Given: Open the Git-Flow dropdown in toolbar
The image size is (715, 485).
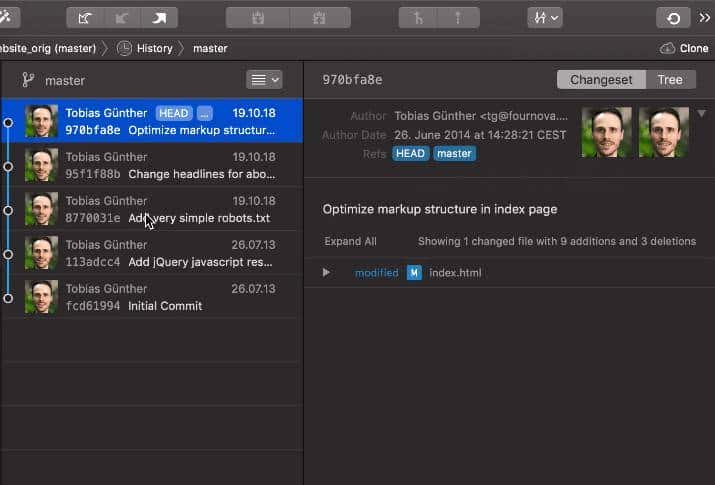Looking at the screenshot, I should tap(545, 18).
